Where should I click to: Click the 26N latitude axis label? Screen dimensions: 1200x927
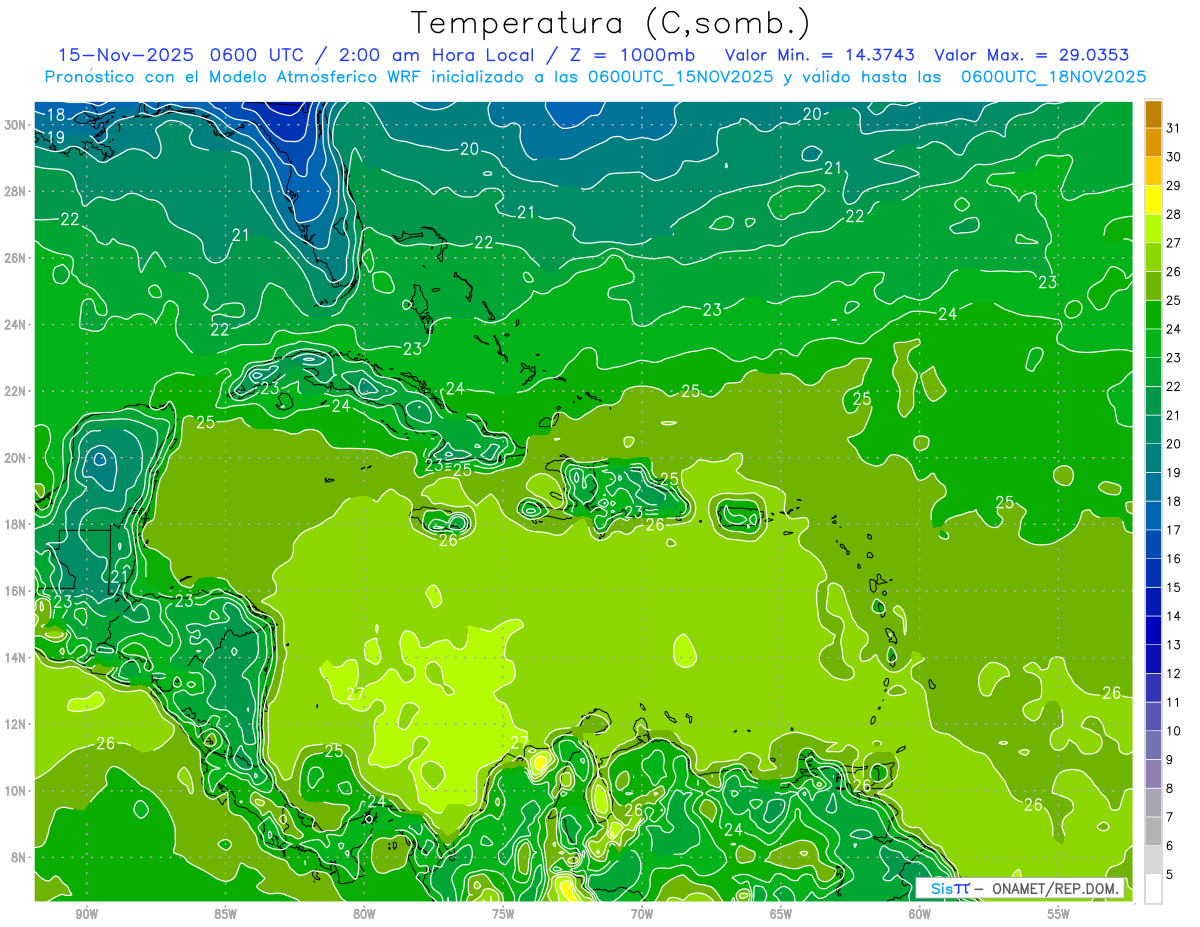click(x=14, y=258)
